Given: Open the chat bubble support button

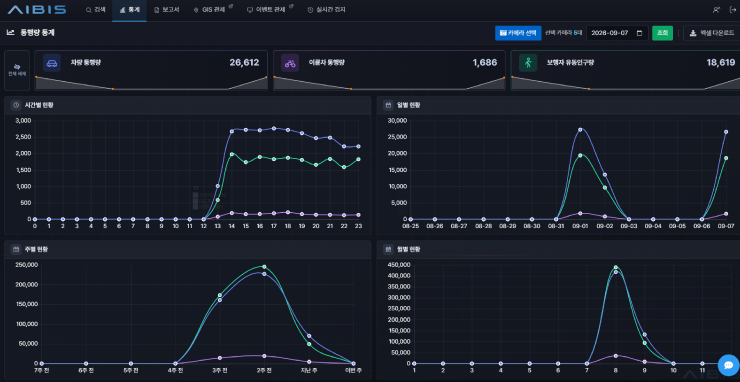Looking at the screenshot, I should [x=728, y=365].
